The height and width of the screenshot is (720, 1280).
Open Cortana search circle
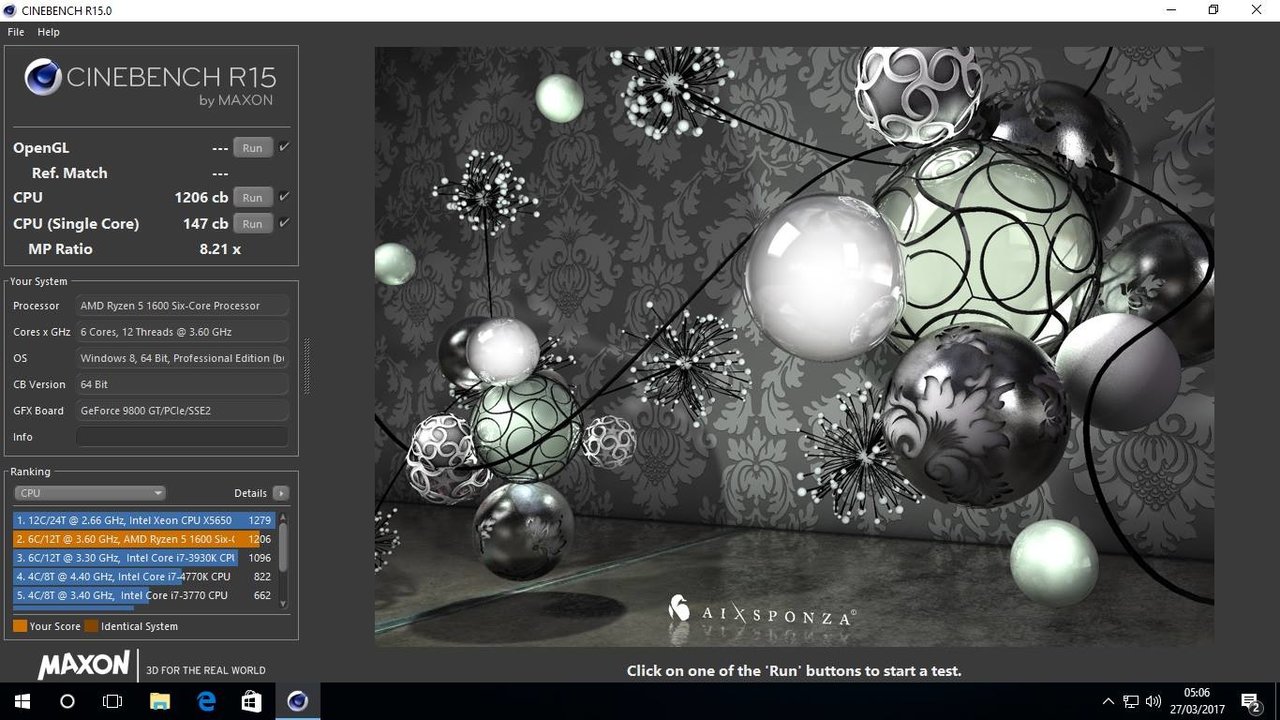[67, 701]
